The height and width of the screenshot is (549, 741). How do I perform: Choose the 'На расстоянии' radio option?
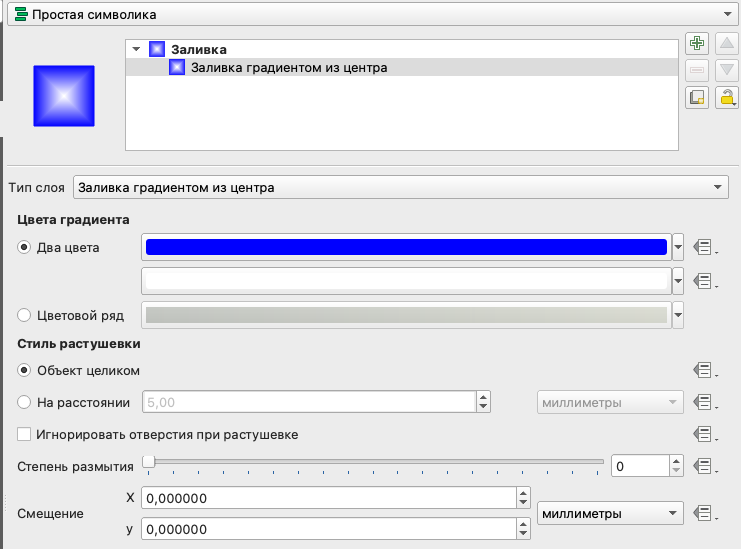tap(26, 402)
